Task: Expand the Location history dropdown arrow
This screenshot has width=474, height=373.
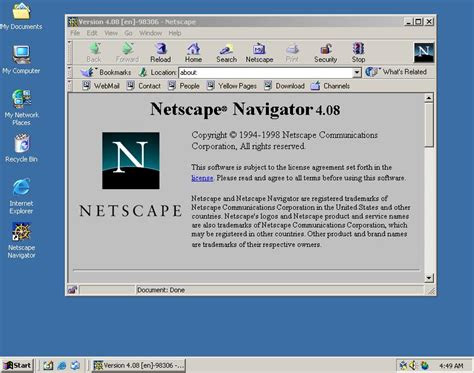Action: (357, 72)
